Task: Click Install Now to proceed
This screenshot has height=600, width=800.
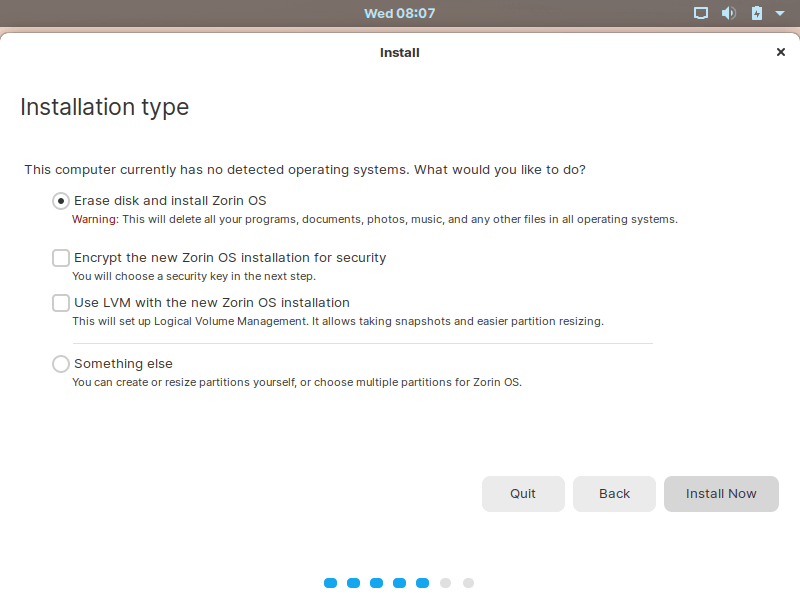Action: (721, 494)
